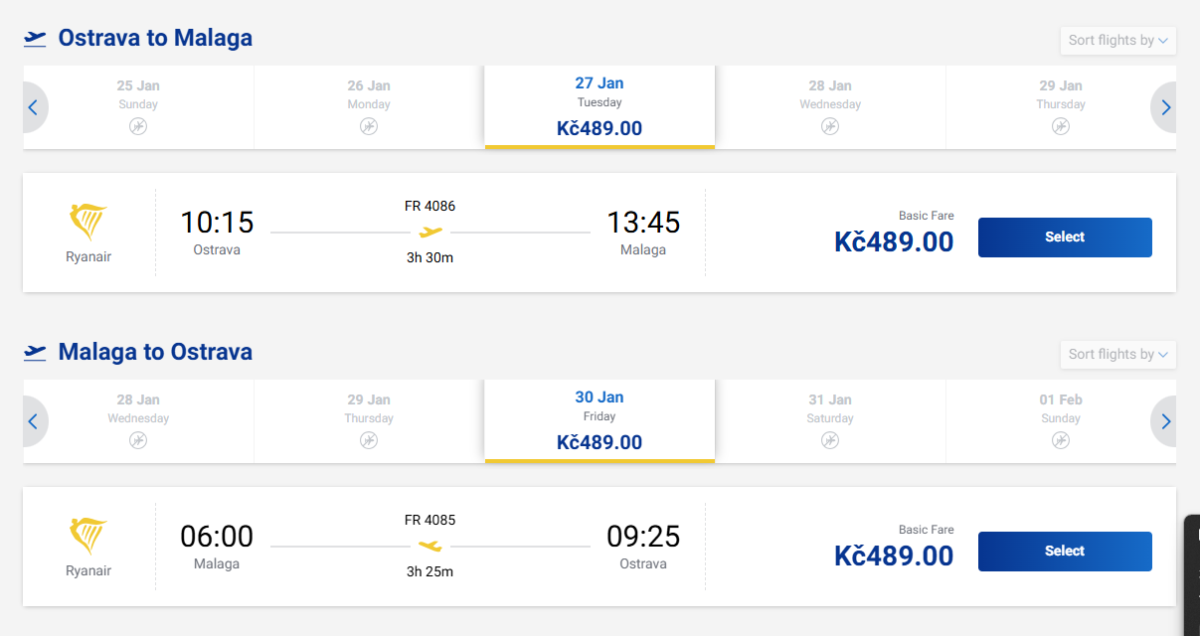Choose the 26 Jan Monday date tab

[x=369, y=106]
